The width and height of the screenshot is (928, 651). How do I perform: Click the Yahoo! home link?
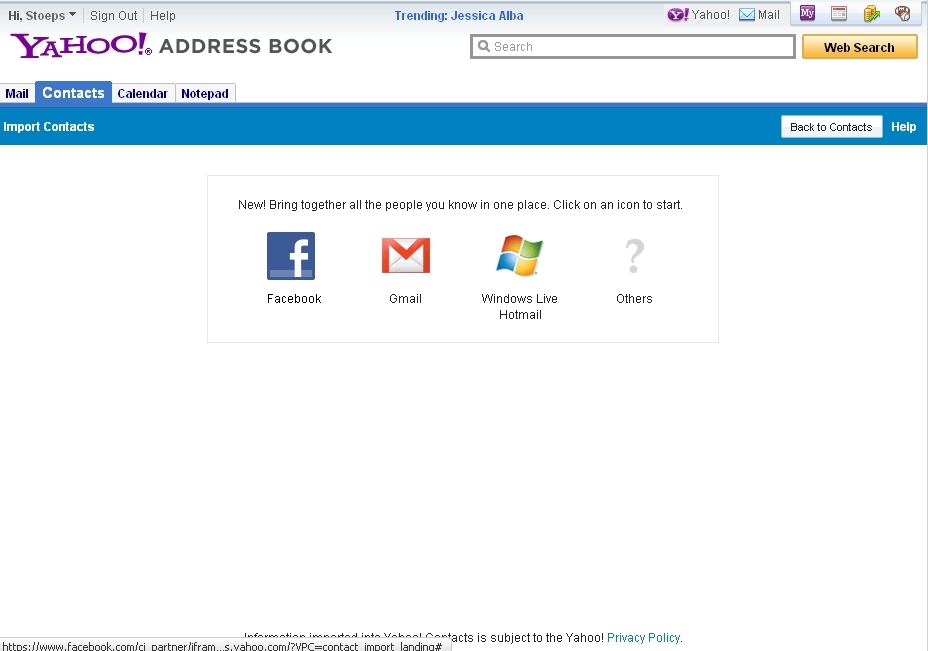699,15
